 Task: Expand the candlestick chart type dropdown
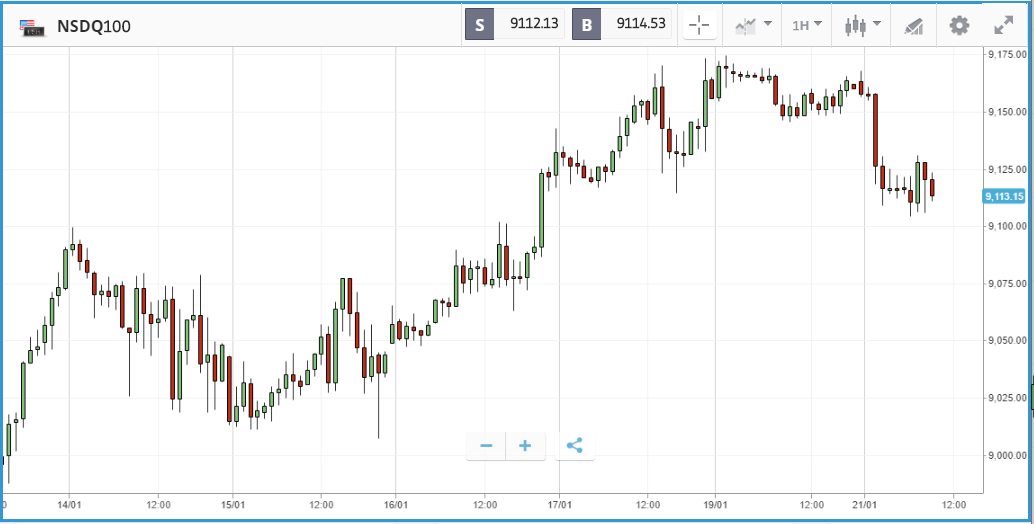click(x=863, y=26)
